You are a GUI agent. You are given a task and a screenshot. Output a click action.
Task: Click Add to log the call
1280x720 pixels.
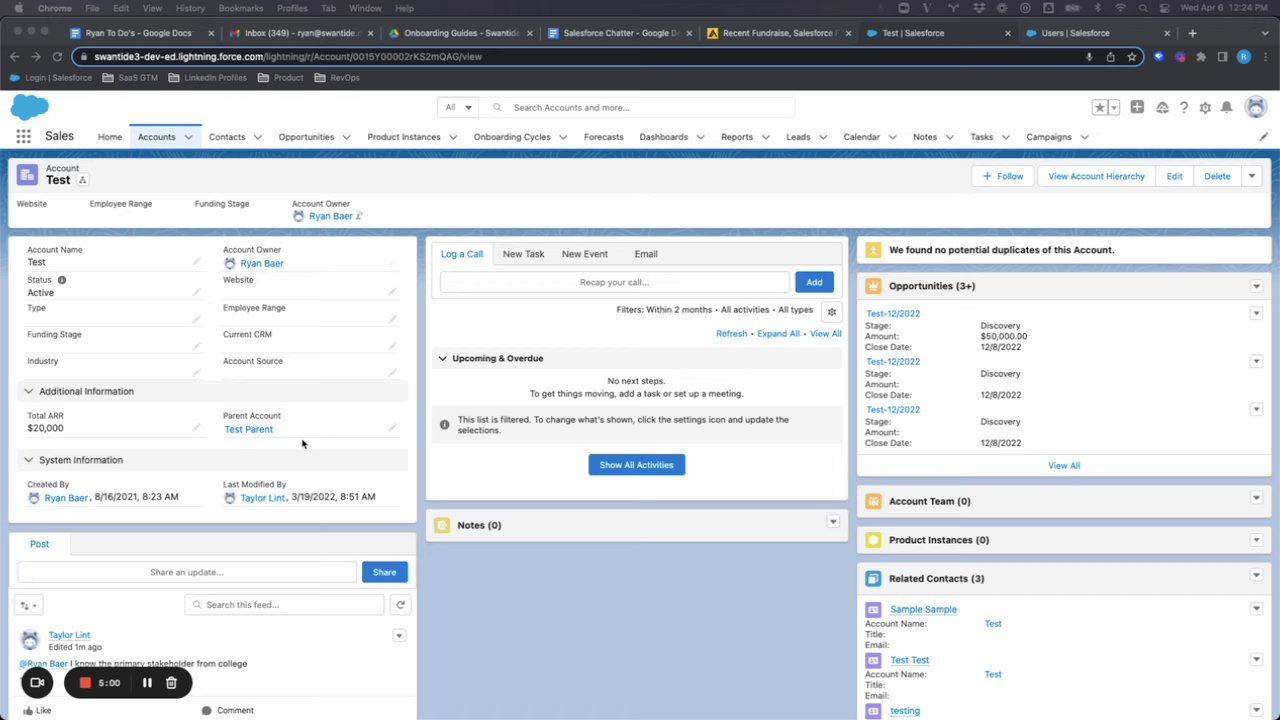[x=814, y=282]
